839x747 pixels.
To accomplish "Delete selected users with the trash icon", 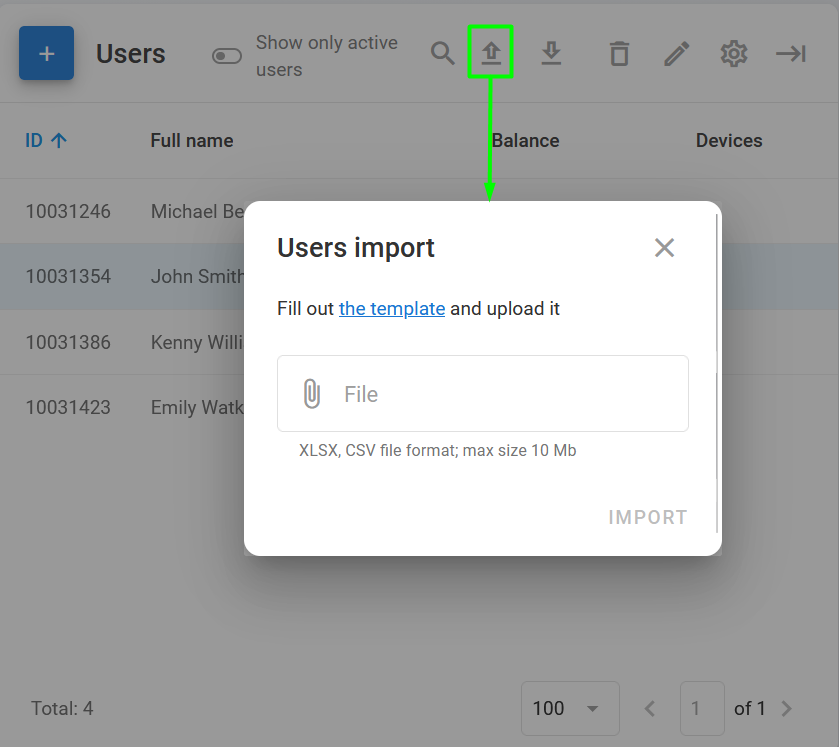I will coord(619,54).
